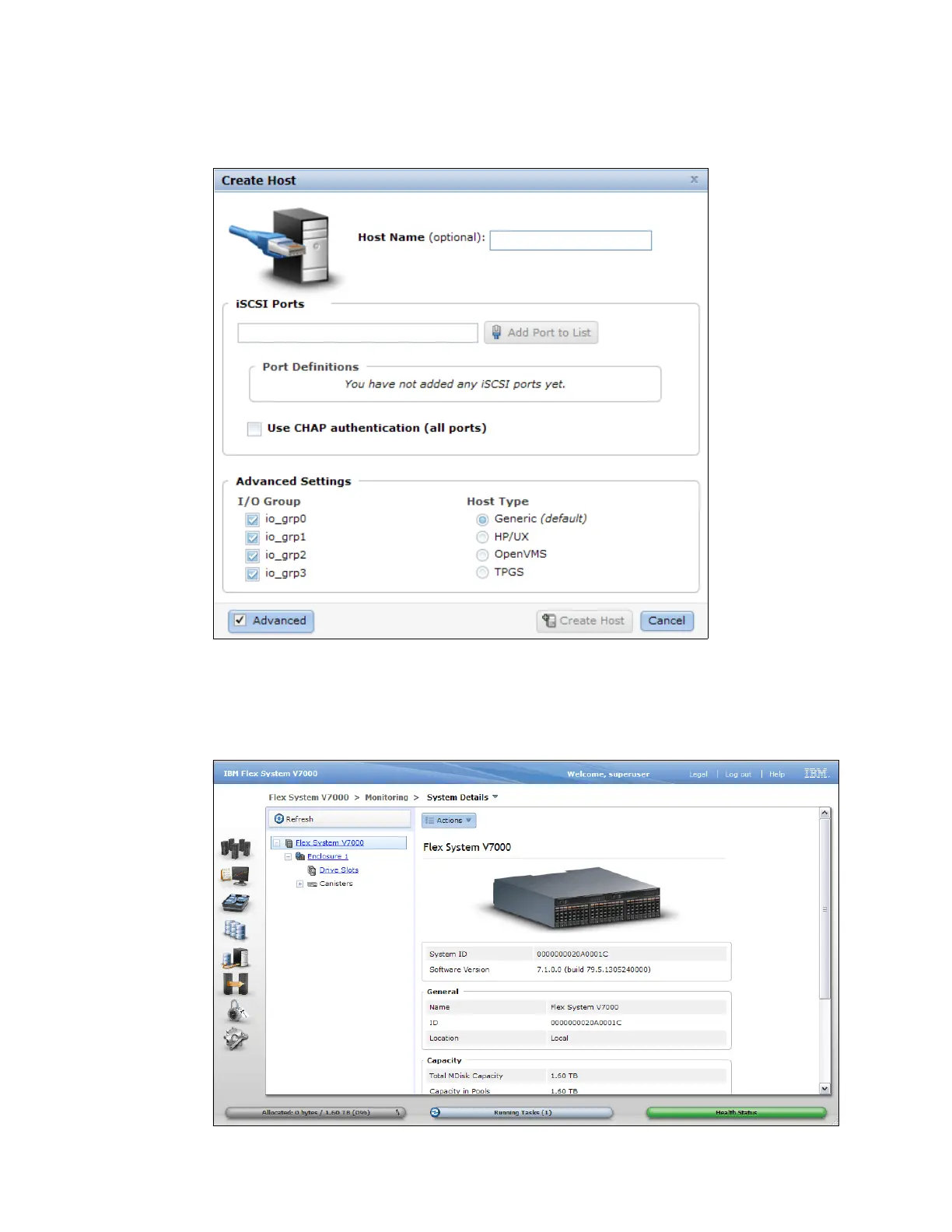Open the Hosts sidebar icon
The width and height of the screenshot is (952, 1232).
236,957
